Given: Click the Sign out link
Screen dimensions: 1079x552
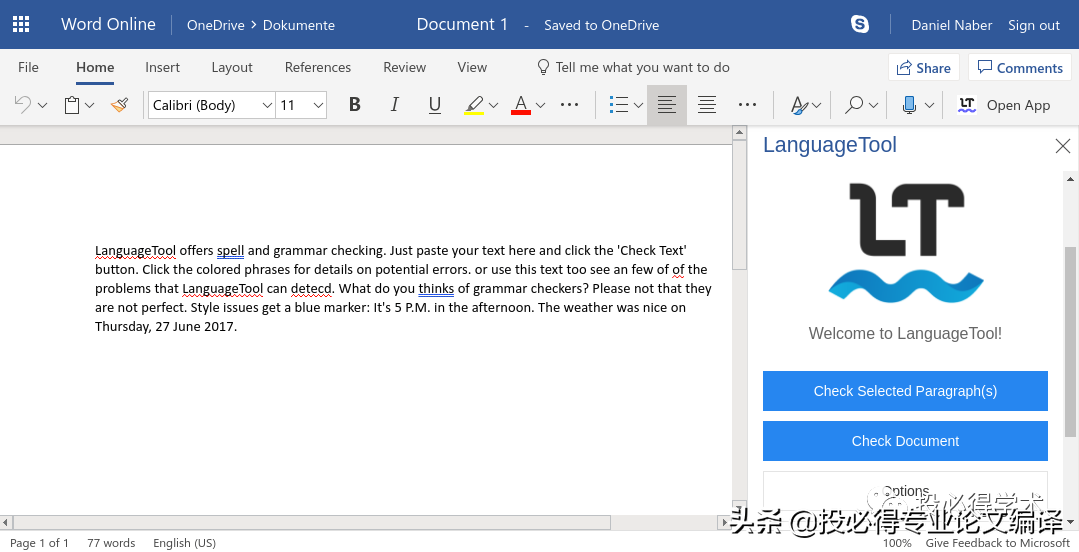Looking at the screenshot, I should coord(1034,25).
